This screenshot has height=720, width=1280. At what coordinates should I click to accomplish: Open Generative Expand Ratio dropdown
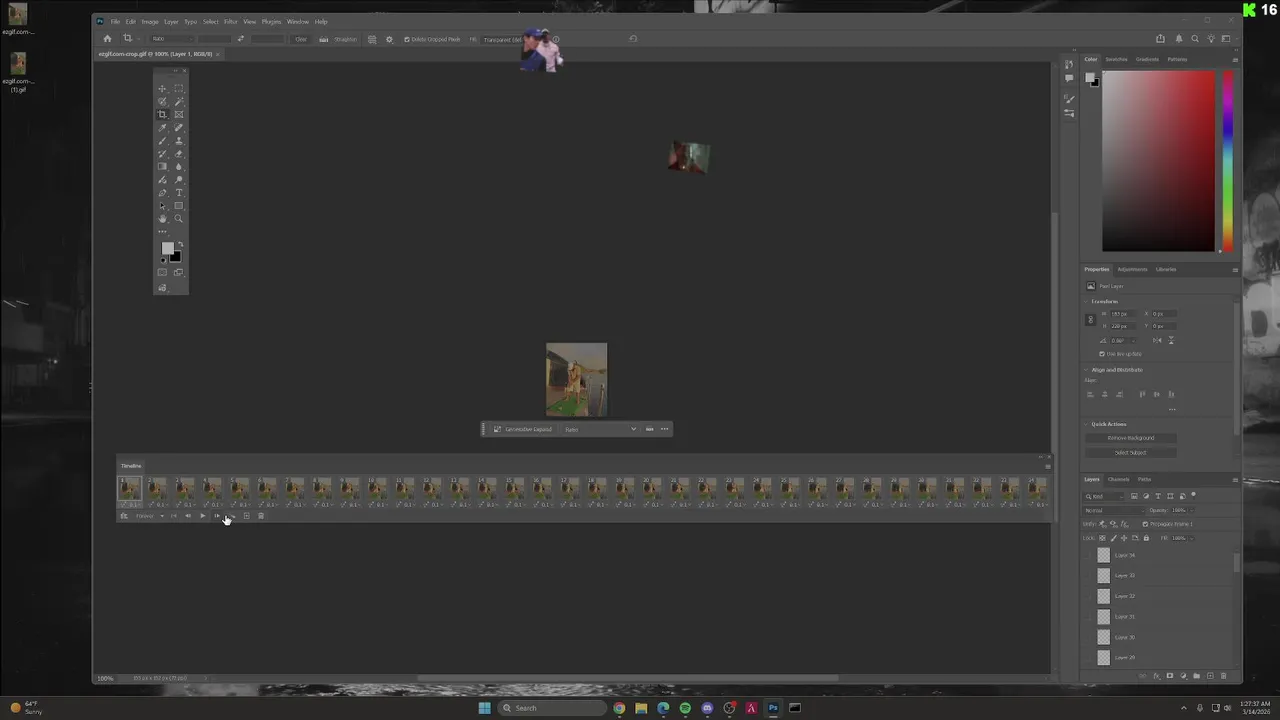coord(600,429)
